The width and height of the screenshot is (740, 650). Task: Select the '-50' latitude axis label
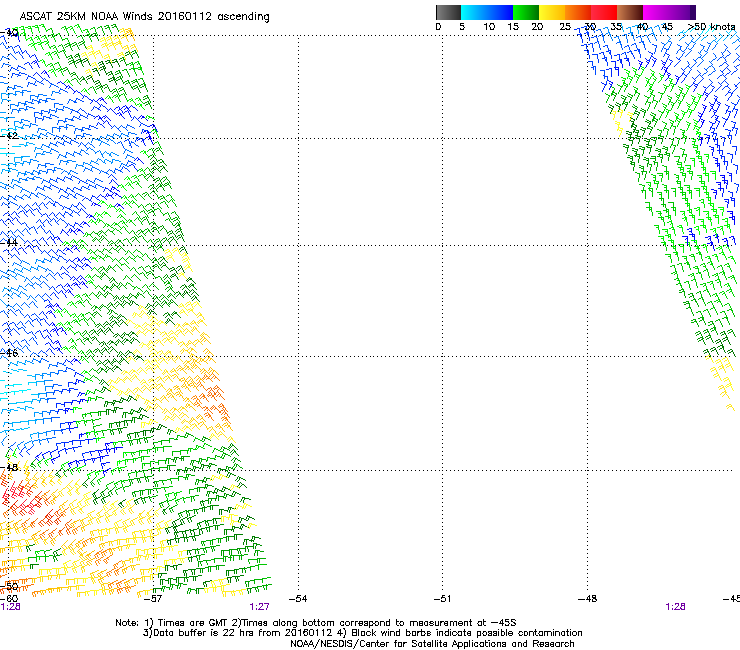point(9,586)
